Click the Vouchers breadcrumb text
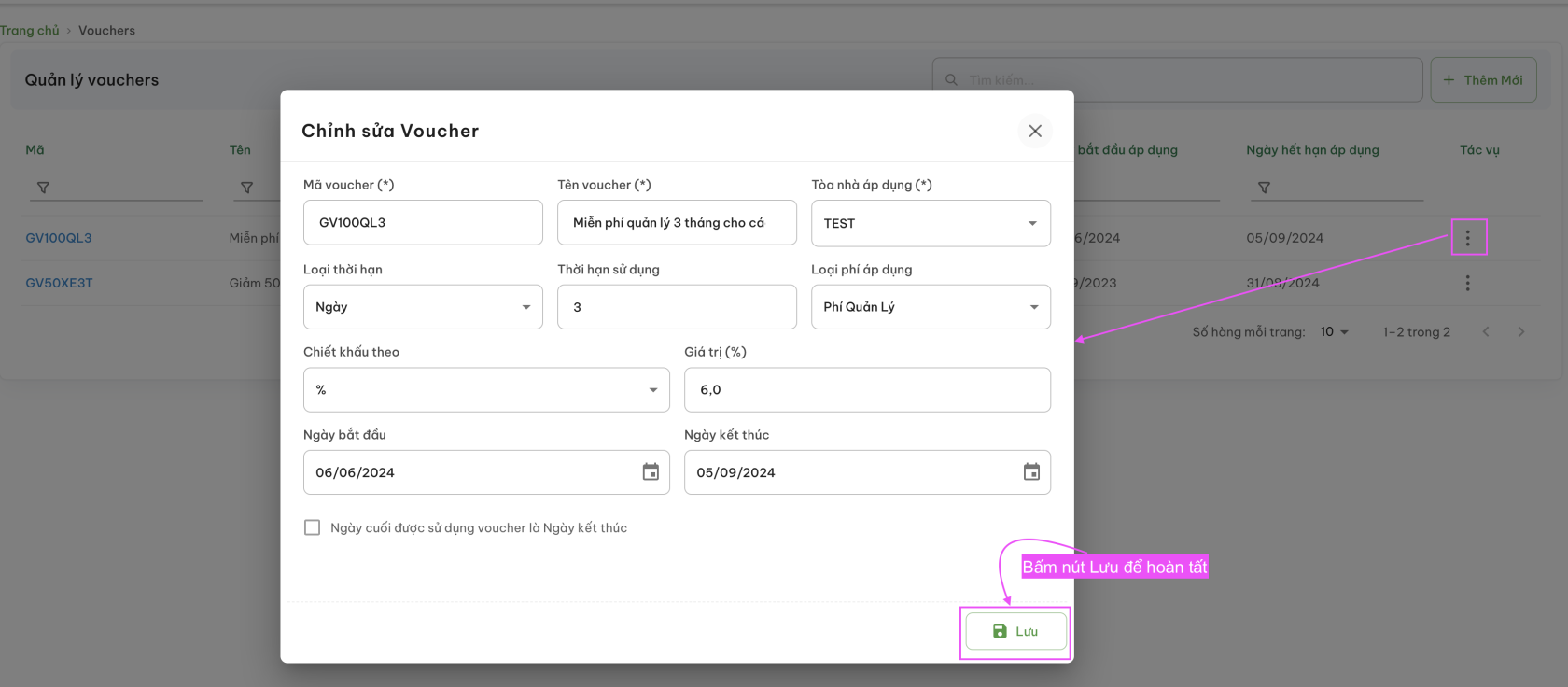The height and width of the screenshot is (687, 1568). 106,31
